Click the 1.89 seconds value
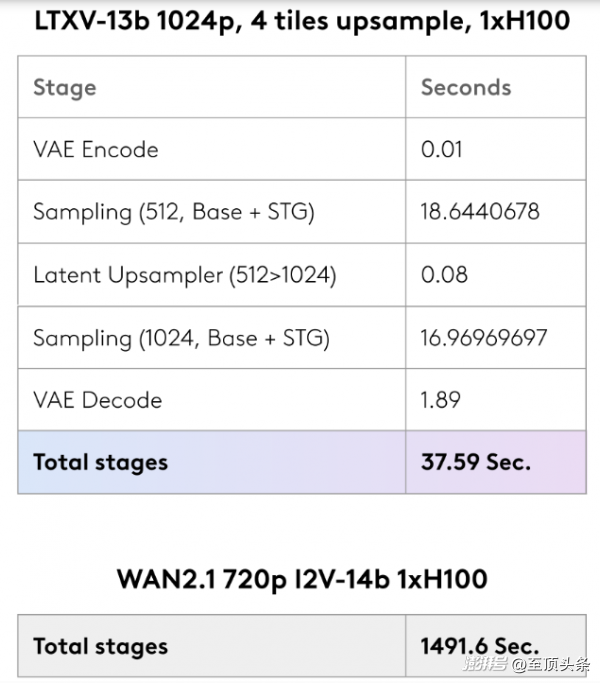This screenshot has height=683, width=600. pyautogui.click(x=441, y=400)
